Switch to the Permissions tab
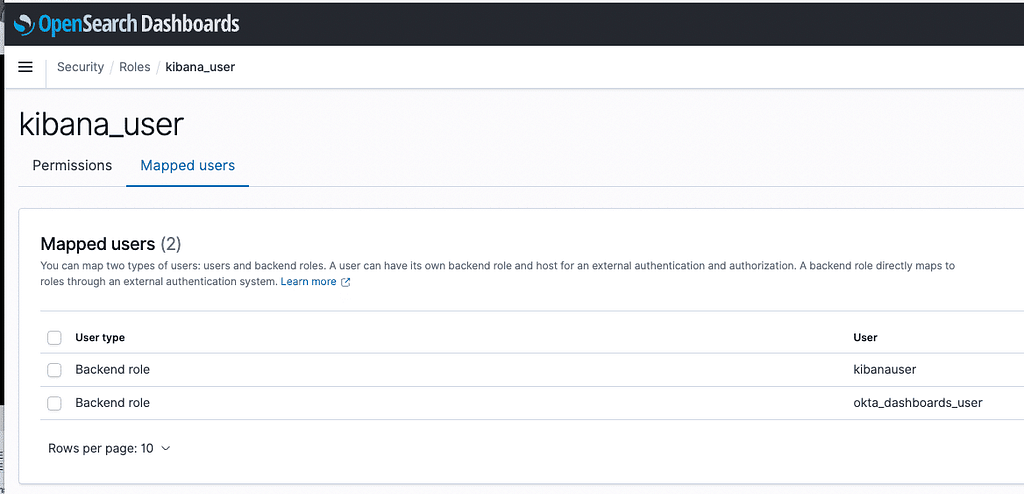1024x494 pixels. tap(72, 165)
